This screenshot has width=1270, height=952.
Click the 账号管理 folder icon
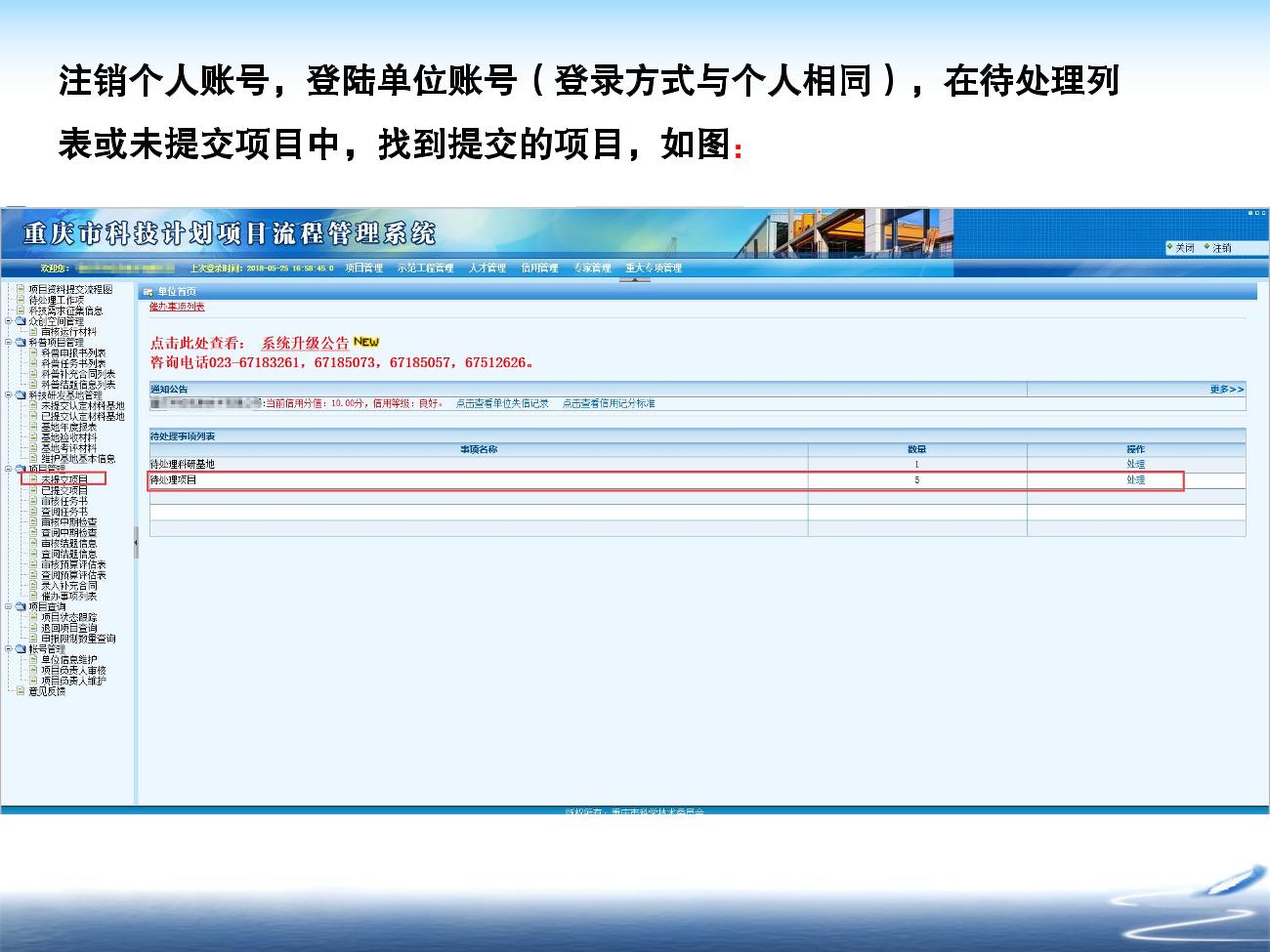21,649
